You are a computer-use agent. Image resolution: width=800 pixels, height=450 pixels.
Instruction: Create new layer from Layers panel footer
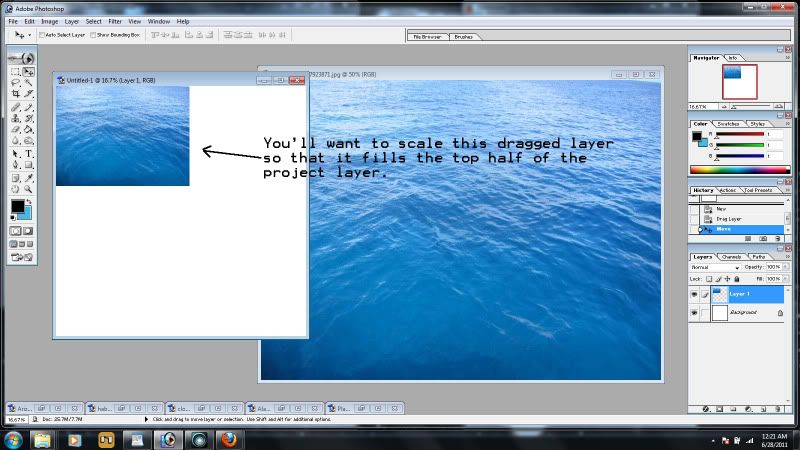coord(764,409)
